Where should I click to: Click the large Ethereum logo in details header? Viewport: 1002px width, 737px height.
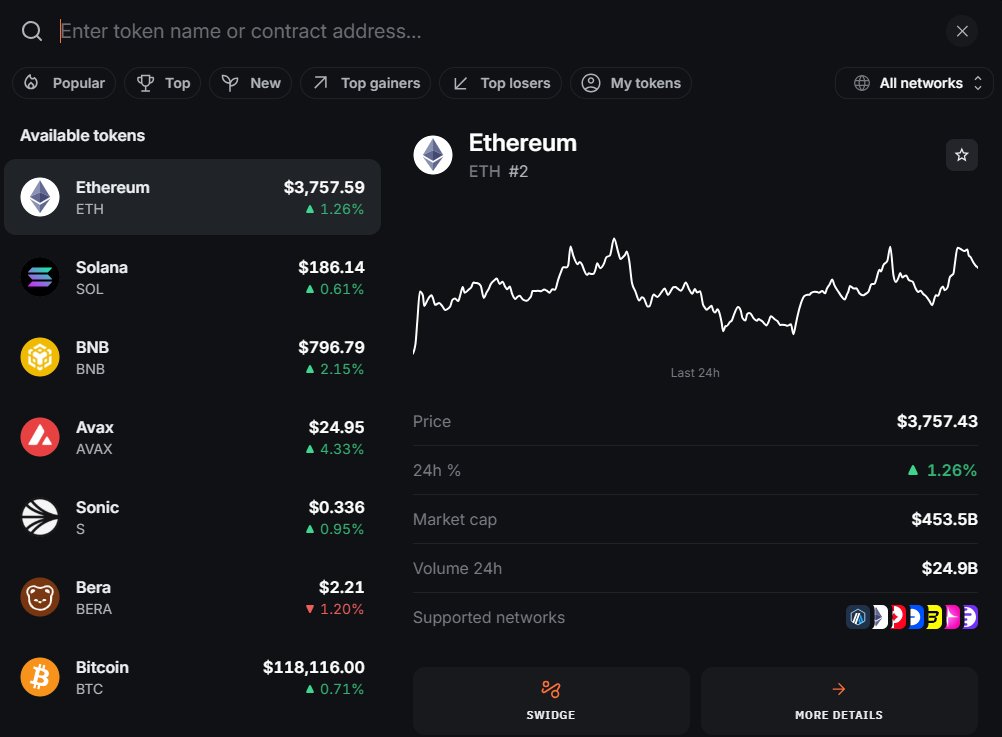point(433,155)
